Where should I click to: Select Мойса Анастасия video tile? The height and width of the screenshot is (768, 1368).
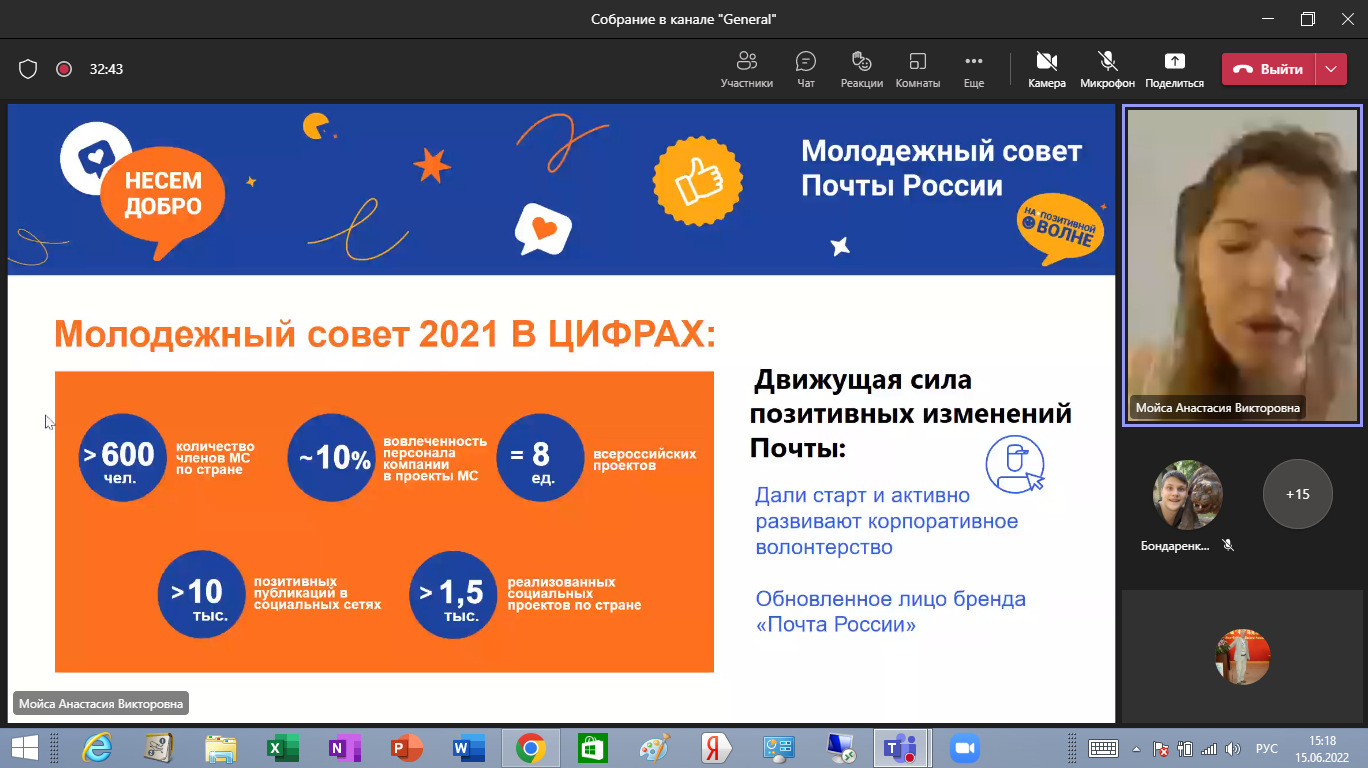pos(1242,266)
